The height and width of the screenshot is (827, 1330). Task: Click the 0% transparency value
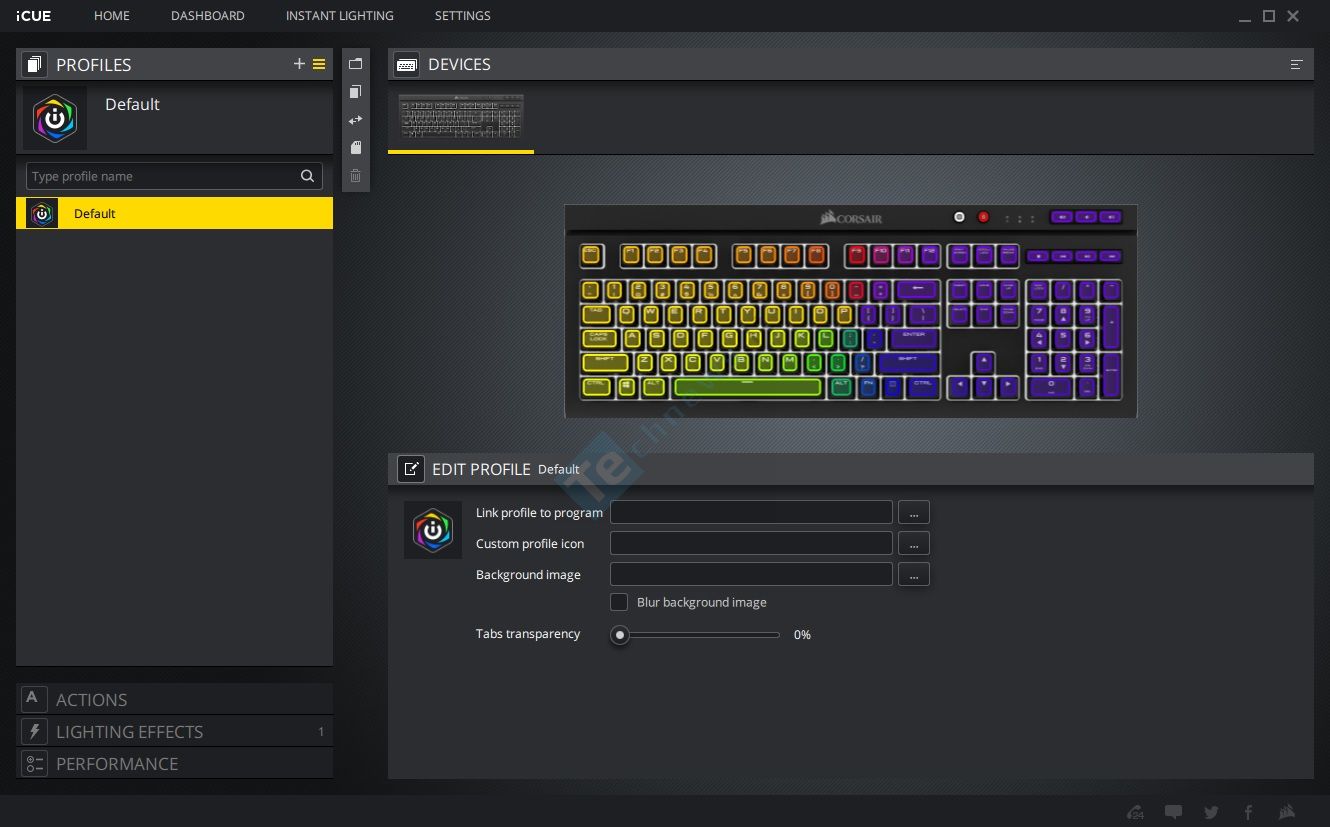802,635
